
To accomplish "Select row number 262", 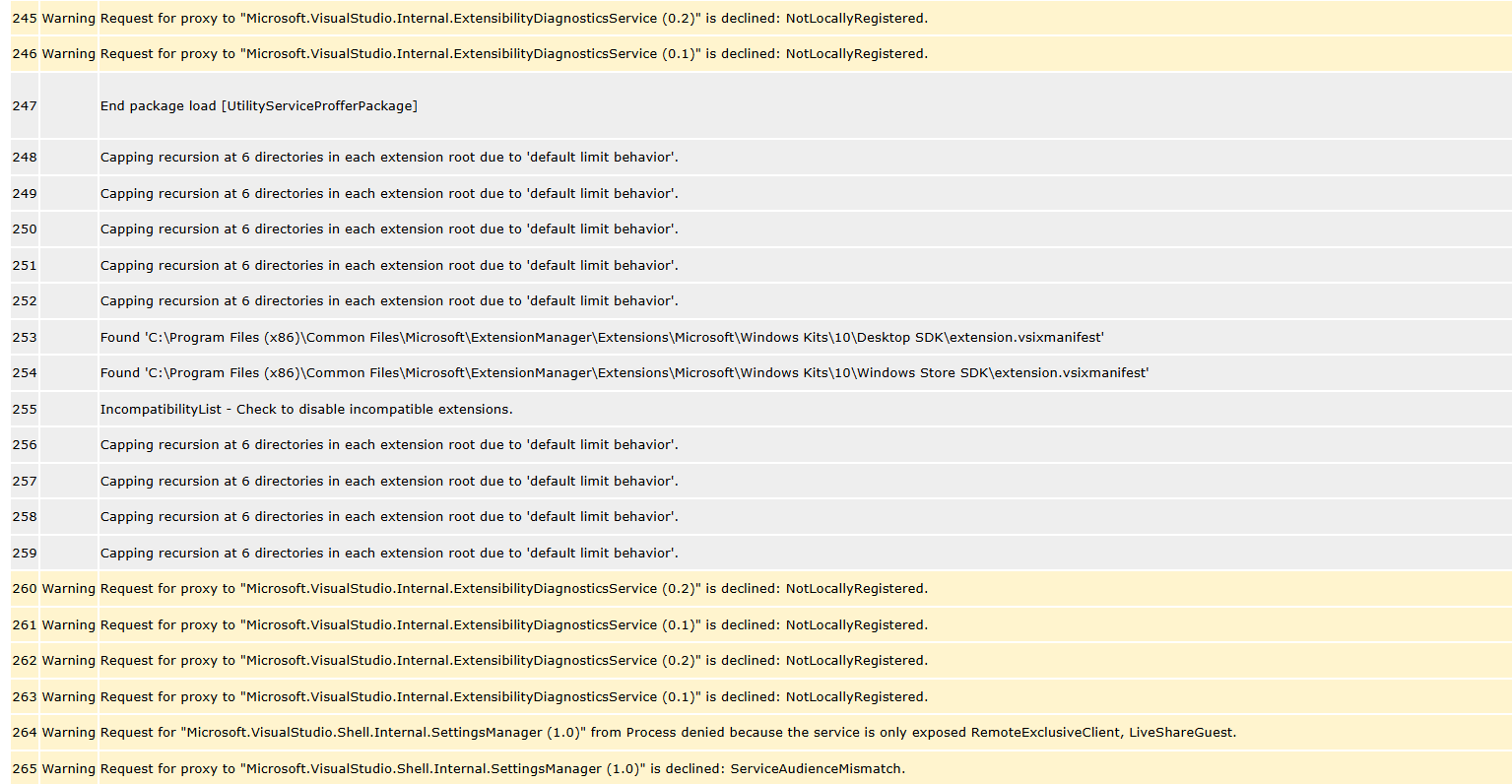I will click(25, 661).
